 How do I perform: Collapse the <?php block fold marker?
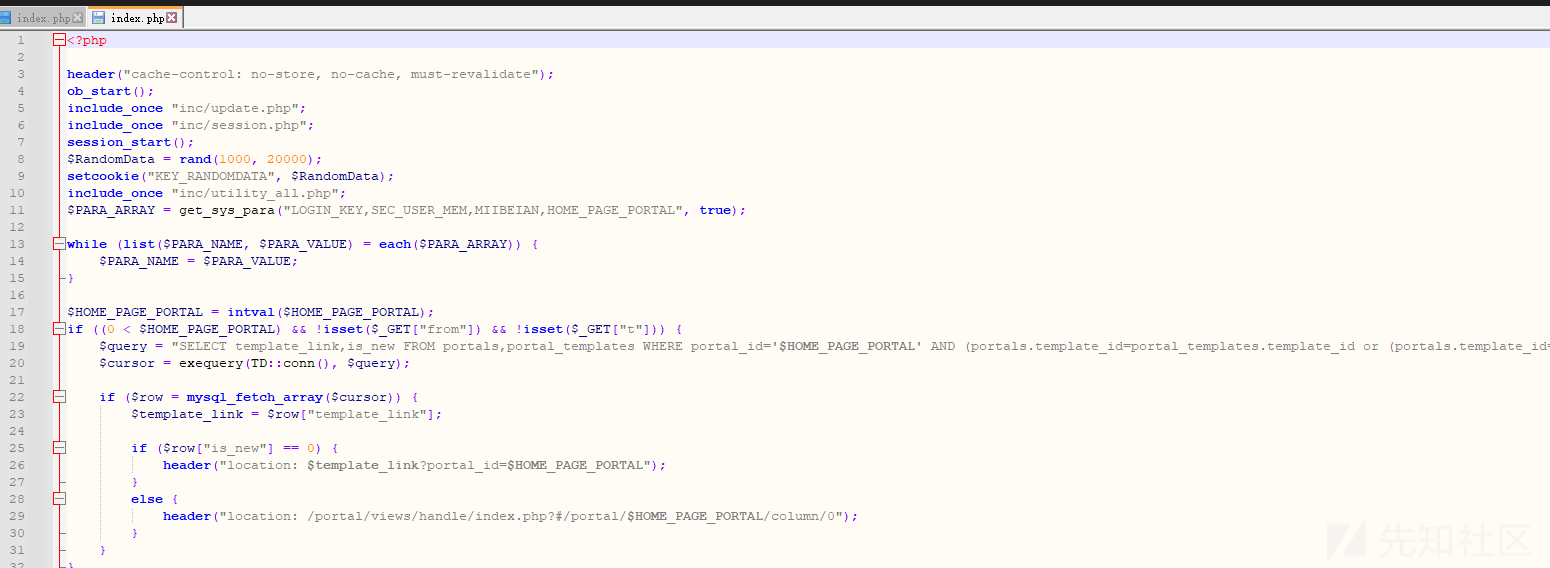click(x=59, y=40)
